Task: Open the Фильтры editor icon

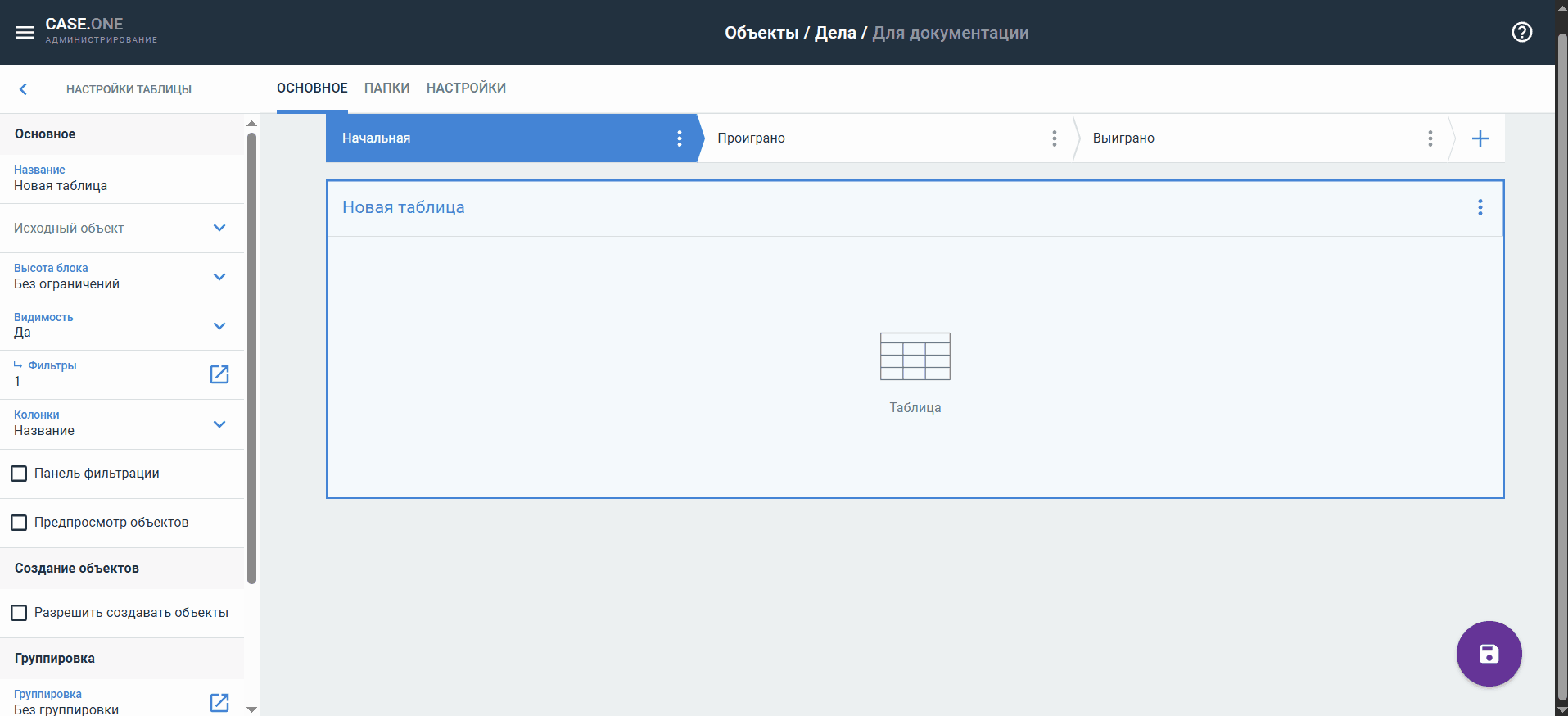Action: coord(219,374)
